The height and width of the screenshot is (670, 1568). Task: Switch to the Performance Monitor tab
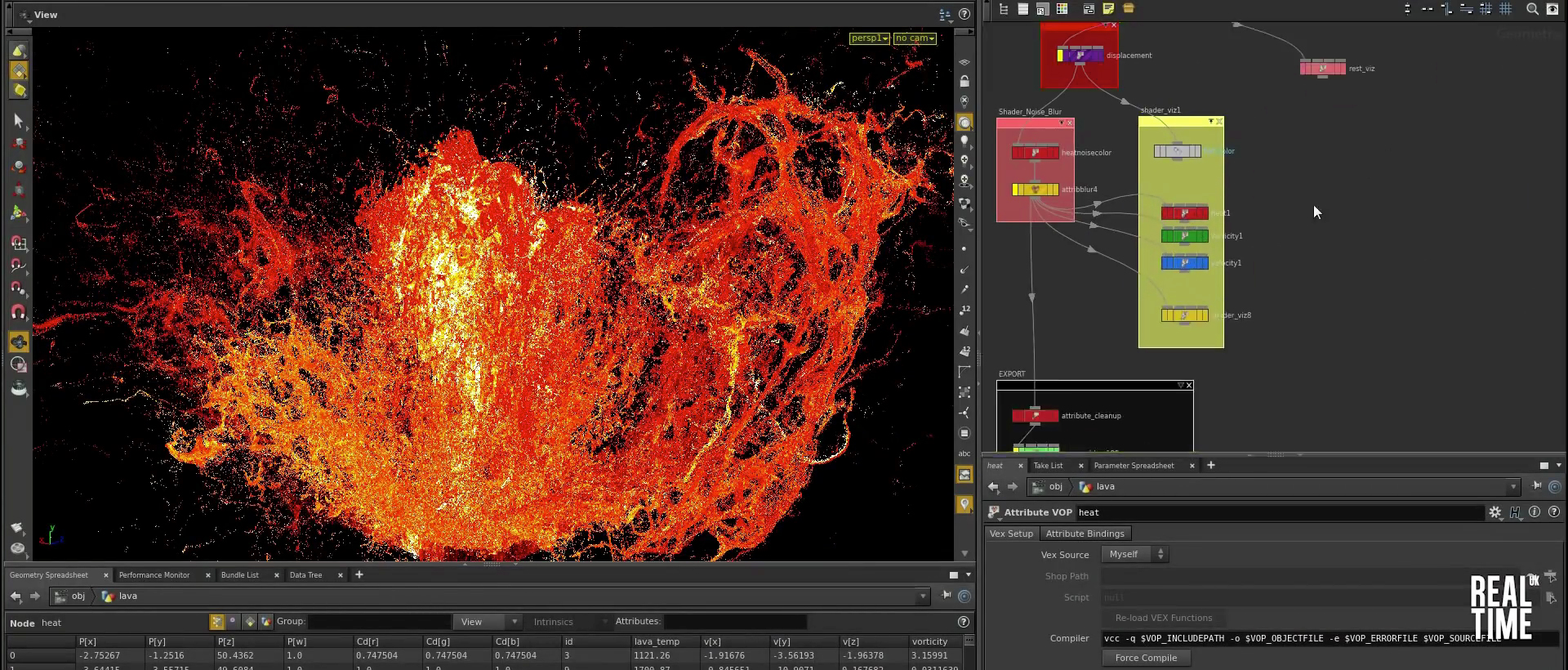[154, 575]
